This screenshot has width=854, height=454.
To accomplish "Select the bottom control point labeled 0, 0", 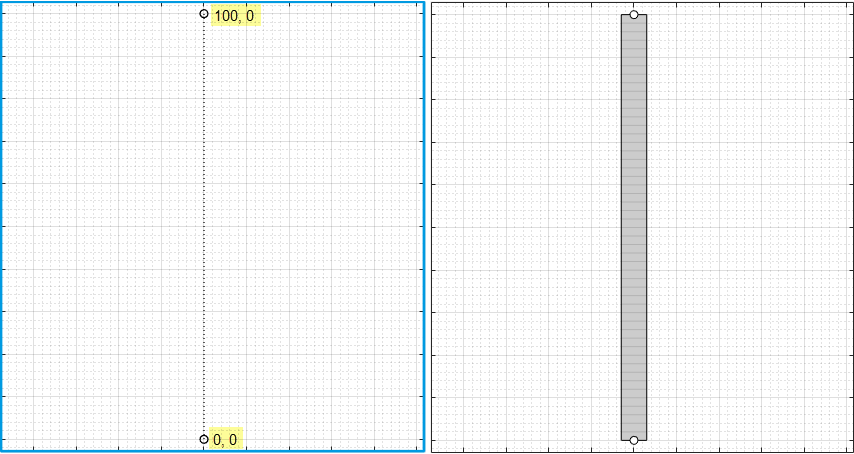I will click(x=204, y=439).
